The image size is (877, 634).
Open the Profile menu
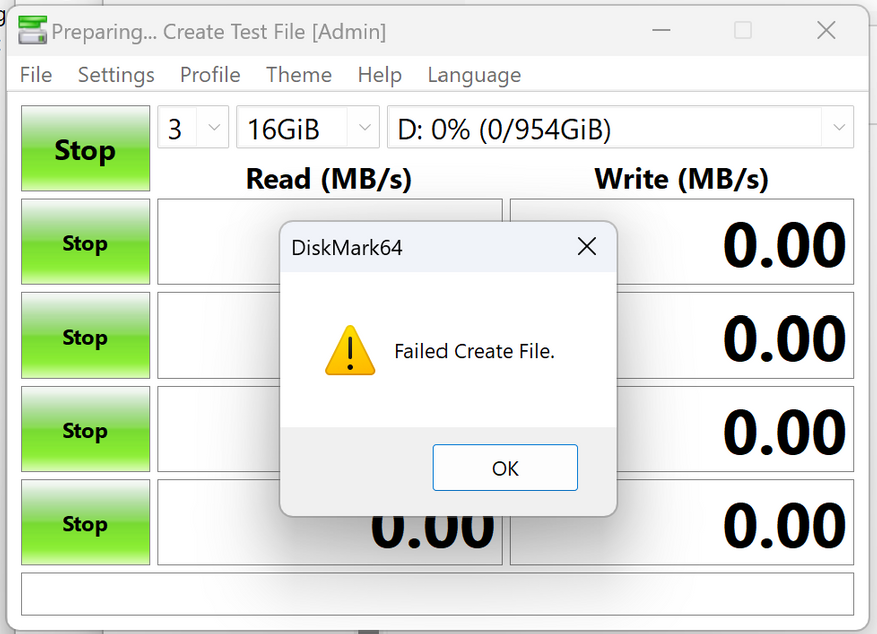point(210,75)
